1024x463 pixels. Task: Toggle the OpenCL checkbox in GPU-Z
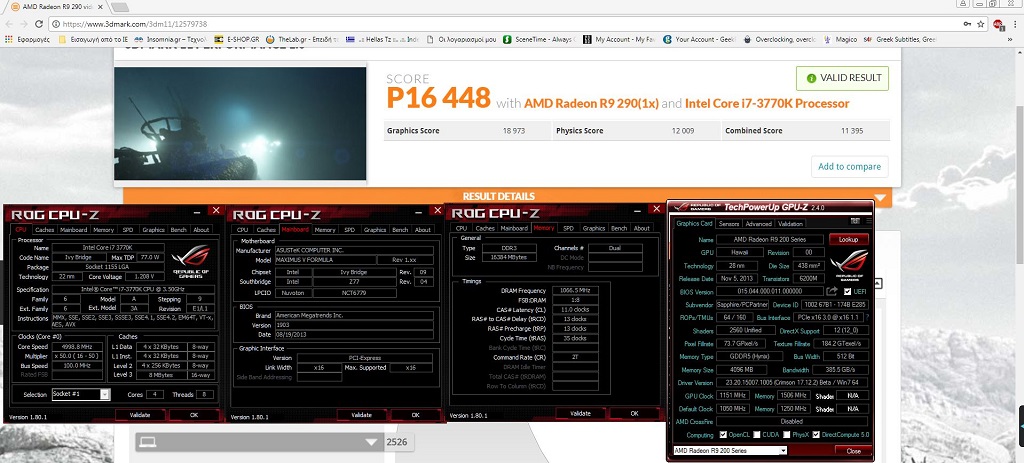(x=723, y=434)
